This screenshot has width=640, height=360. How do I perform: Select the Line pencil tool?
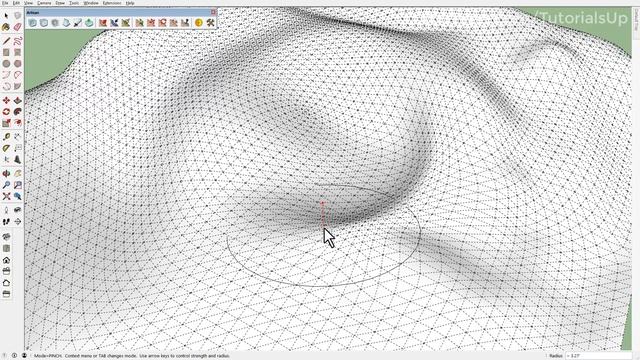point(6,41)
